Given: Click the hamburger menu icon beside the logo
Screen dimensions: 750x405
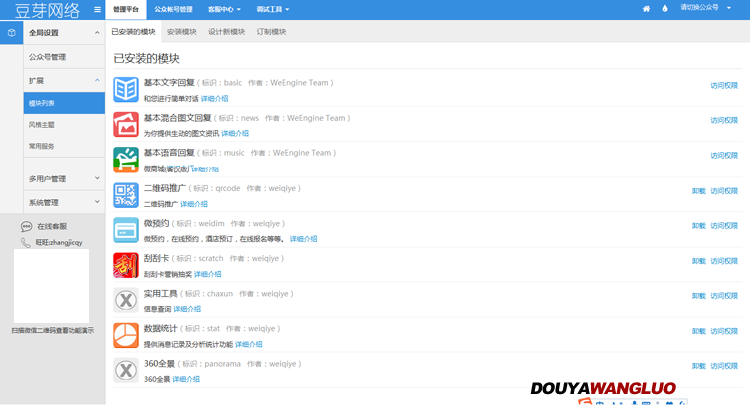Looking at the screenshot, I should point(98,10).
